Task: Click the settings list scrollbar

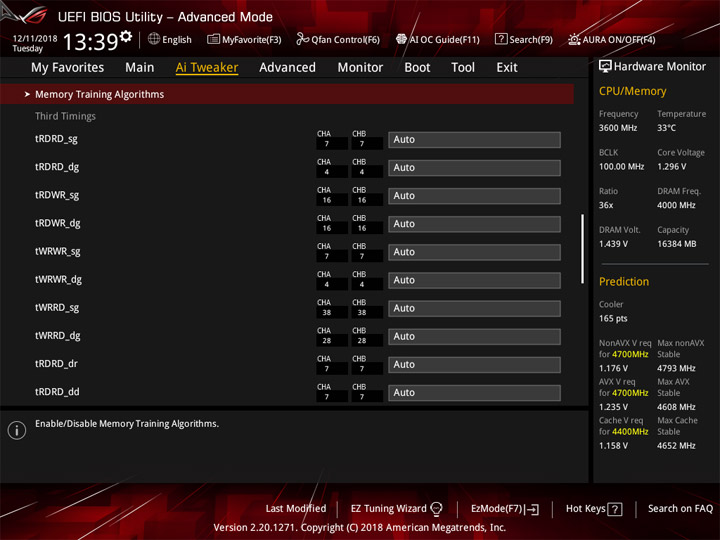Action: click(x=583, y=248)
